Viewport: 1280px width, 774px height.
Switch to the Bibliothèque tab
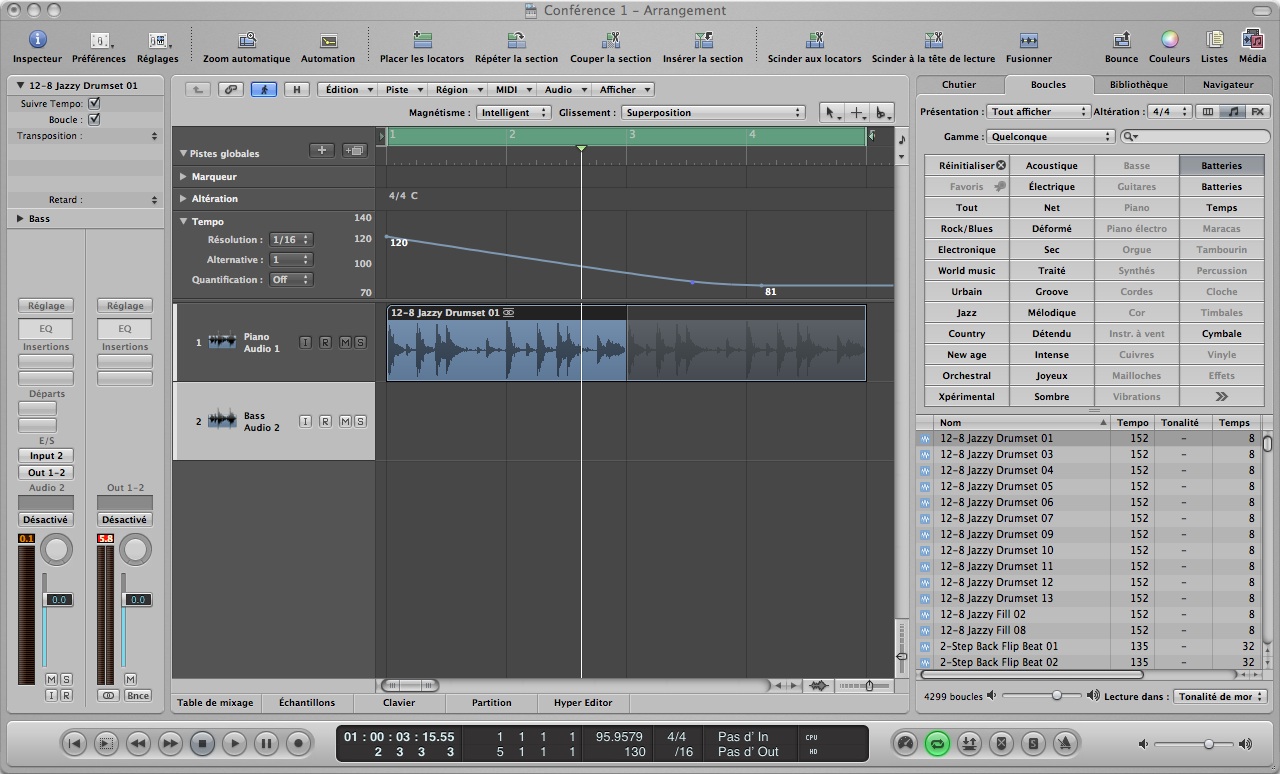point(1138,85)
